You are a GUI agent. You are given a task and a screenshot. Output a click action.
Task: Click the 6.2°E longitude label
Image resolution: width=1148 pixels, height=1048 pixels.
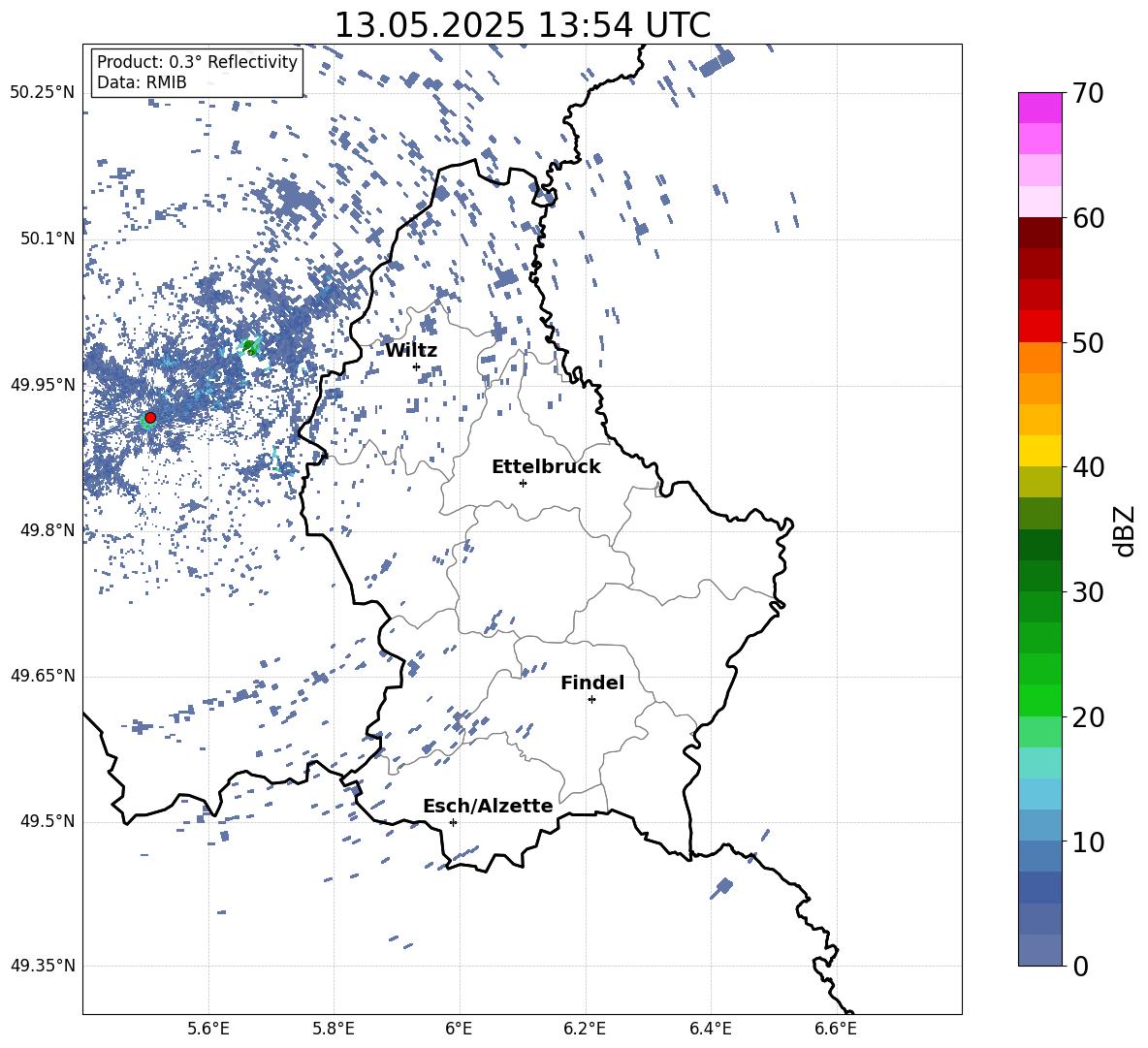coord(585,1029)
